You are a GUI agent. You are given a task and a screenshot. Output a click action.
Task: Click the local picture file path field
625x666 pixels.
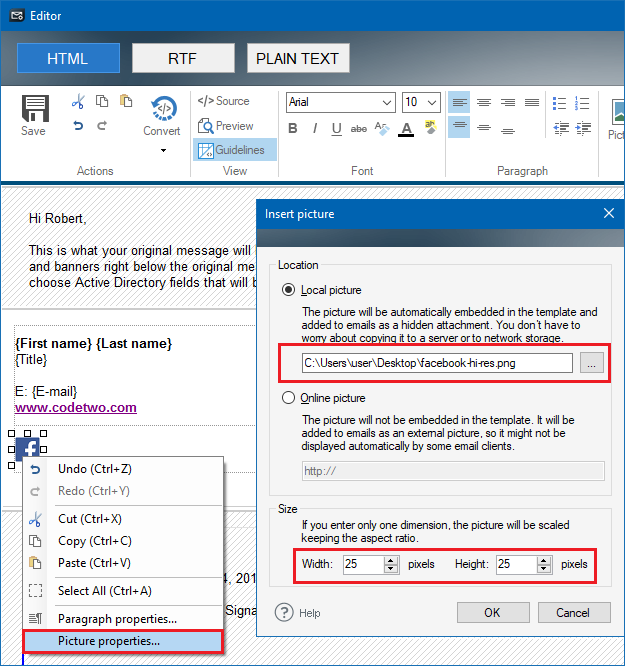click(x=436, y=363)
